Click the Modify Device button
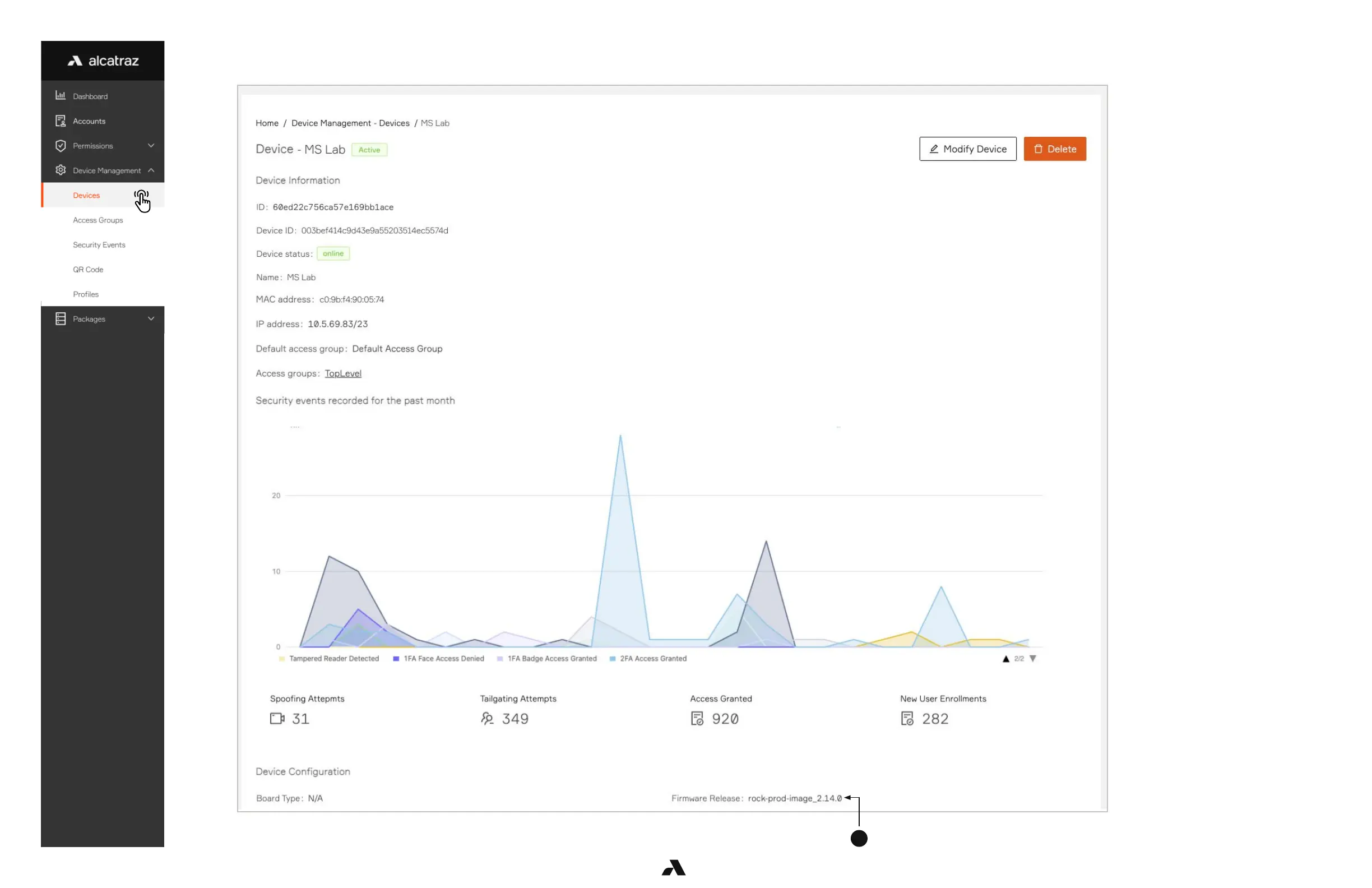The image size is (1372, 888). 967,149
